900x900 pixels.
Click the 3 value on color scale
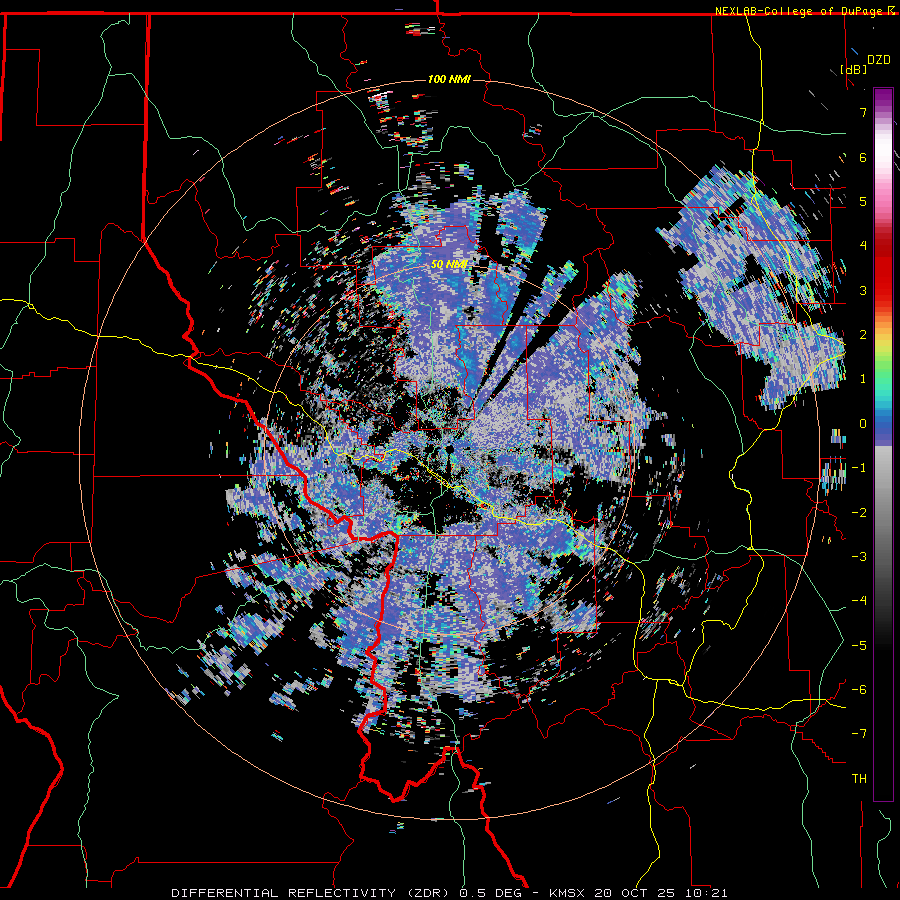click(x=863, y=290)
